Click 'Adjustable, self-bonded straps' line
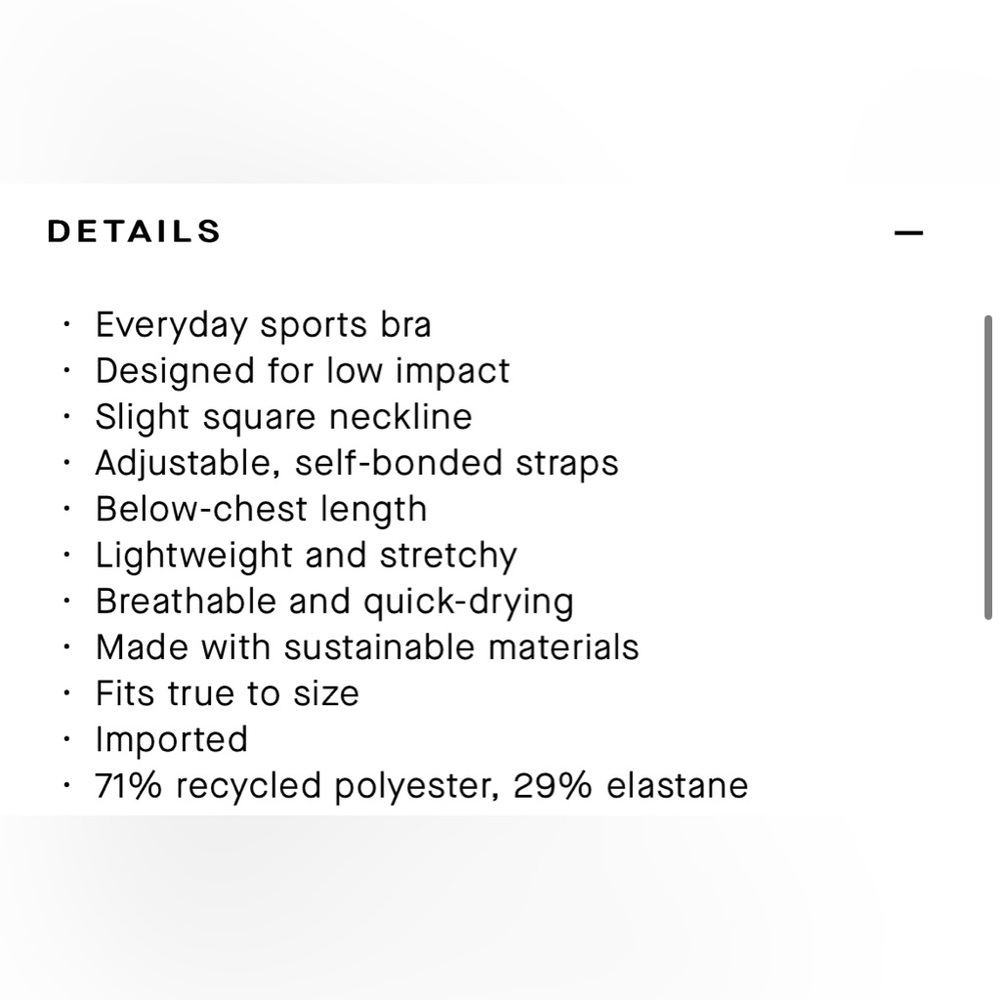This screenshot has width=1000, height=1000. pos(357,463)
